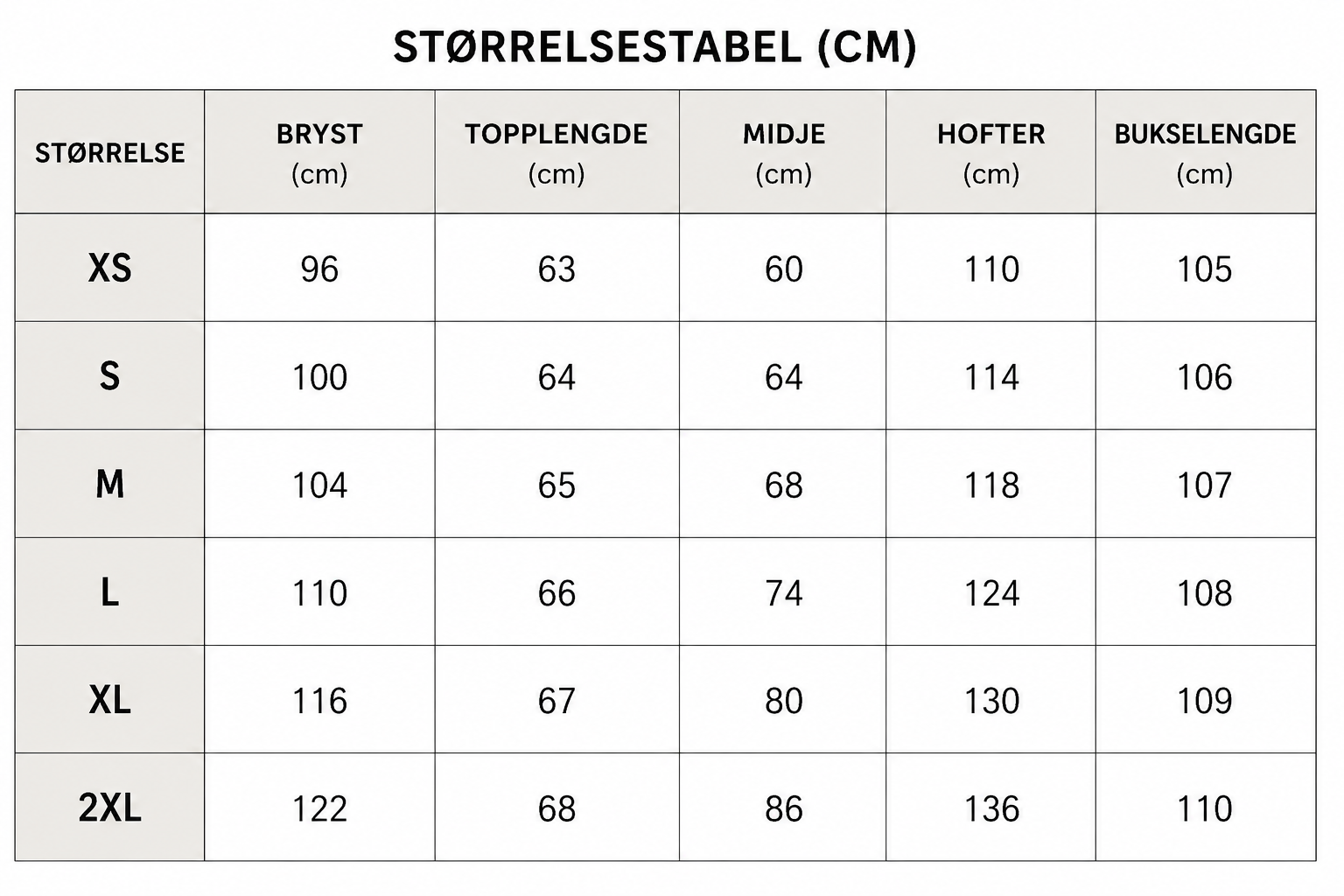This screenshot has width=1344, height=896.
Task: Click the BUKSELENGDE (cm) header
Action: click(x=1205, y=153)
